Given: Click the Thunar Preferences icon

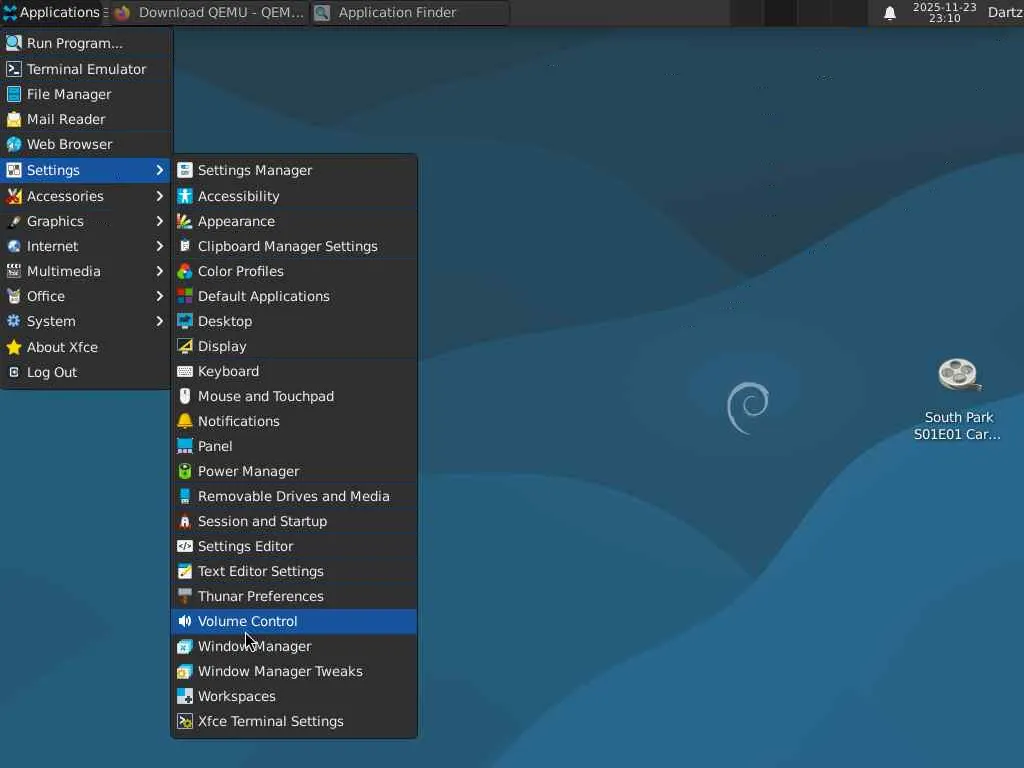Looking at the screenshot, I should tap(185, 596).
